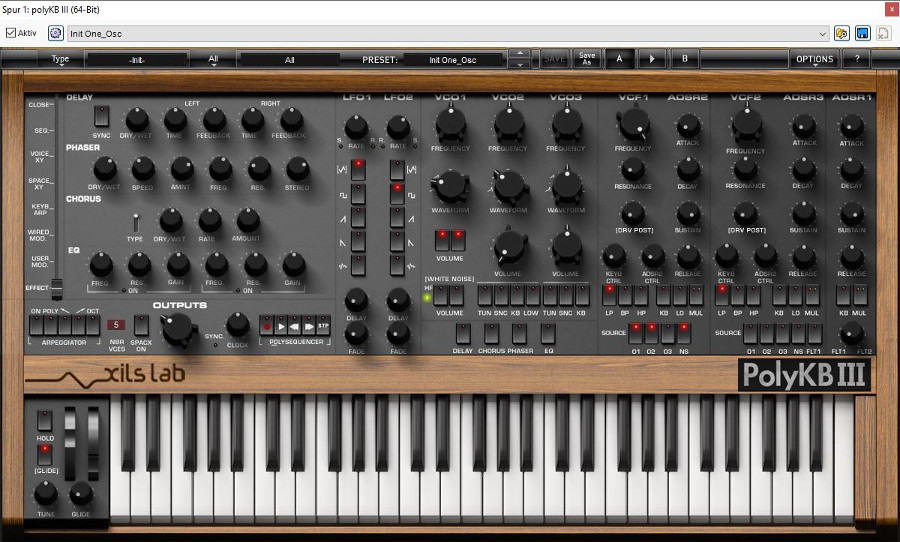Click the A to B copy arrow button
Viewport: 900px width, 542px height.
651,59
